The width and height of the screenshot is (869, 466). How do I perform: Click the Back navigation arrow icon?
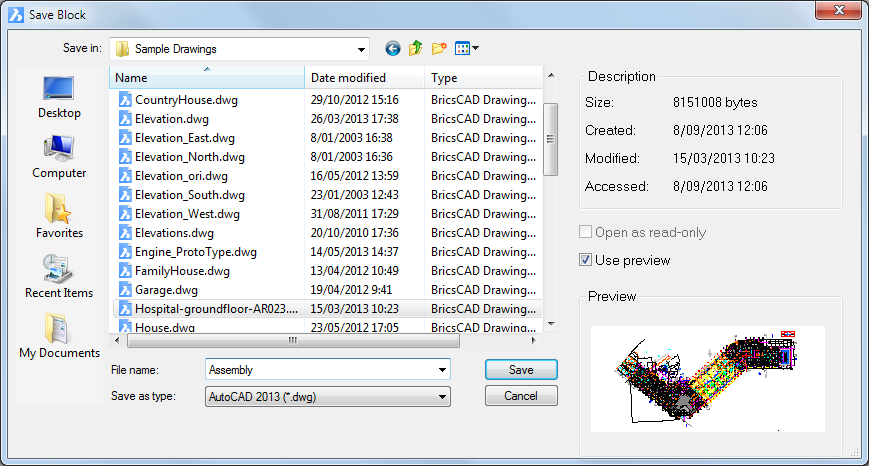pos(392,48)
